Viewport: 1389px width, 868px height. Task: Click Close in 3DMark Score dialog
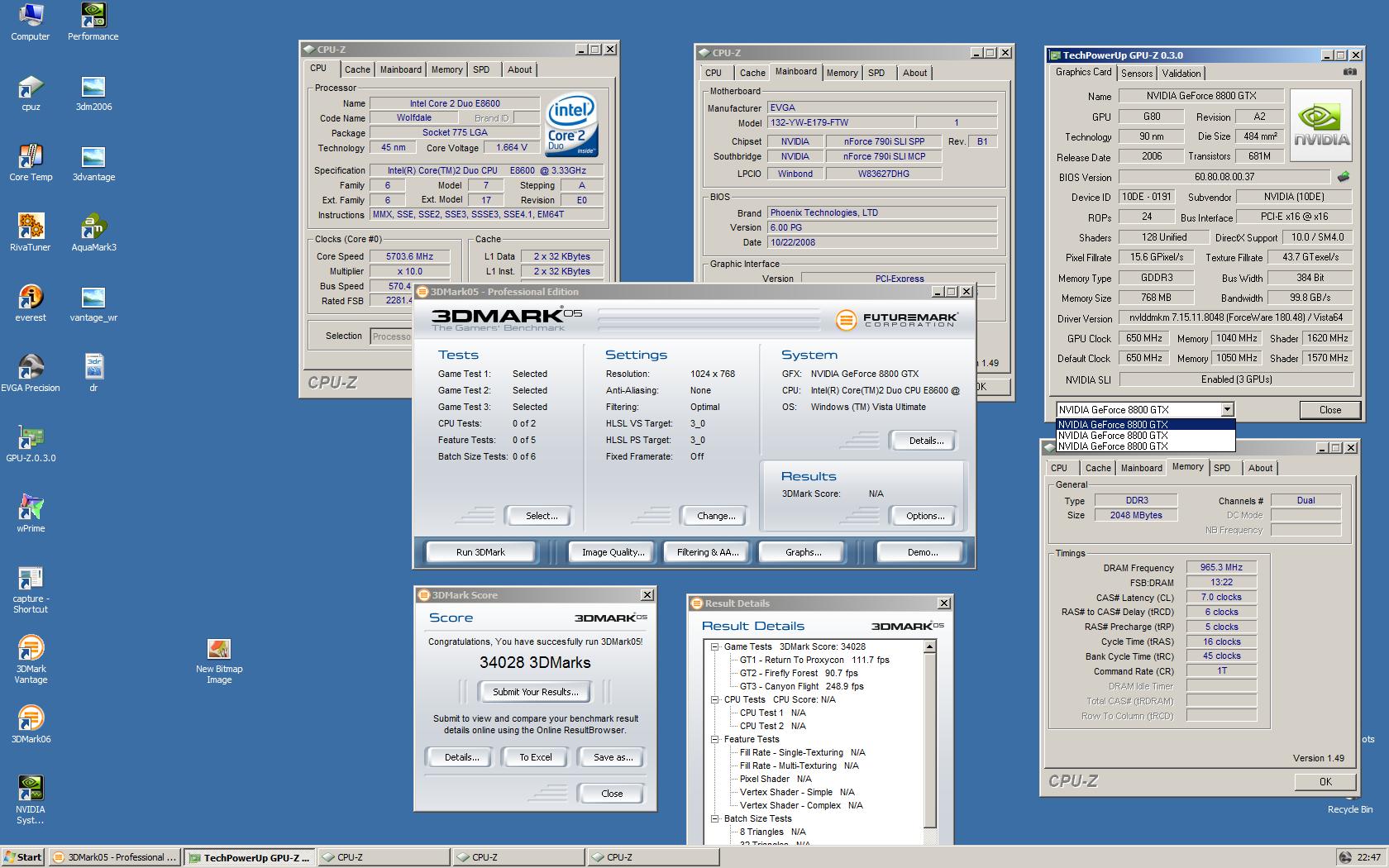click(612, 794)
